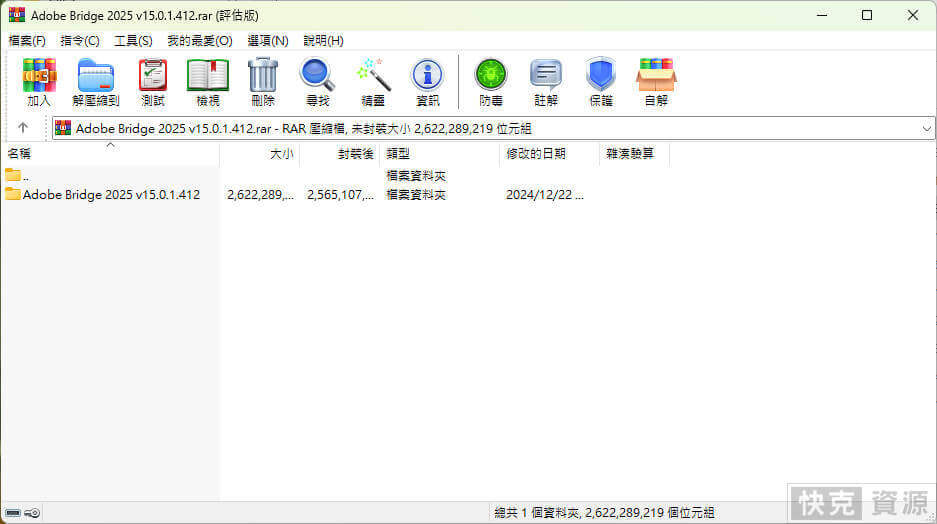The image size is (937, 524).
Task: Sort by Name (名稱) column header
Action: (x=110, y=154)
